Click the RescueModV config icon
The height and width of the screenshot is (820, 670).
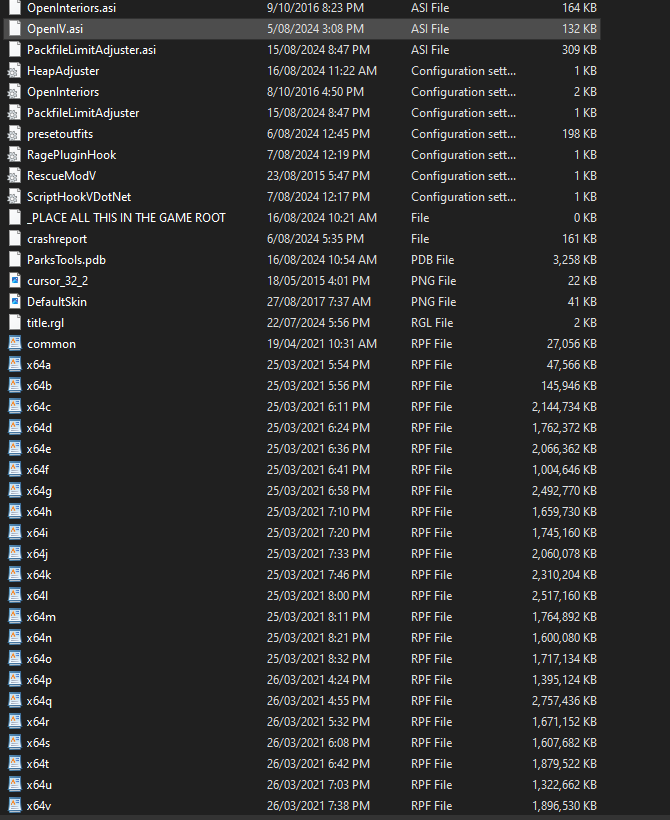click(15, 176)
